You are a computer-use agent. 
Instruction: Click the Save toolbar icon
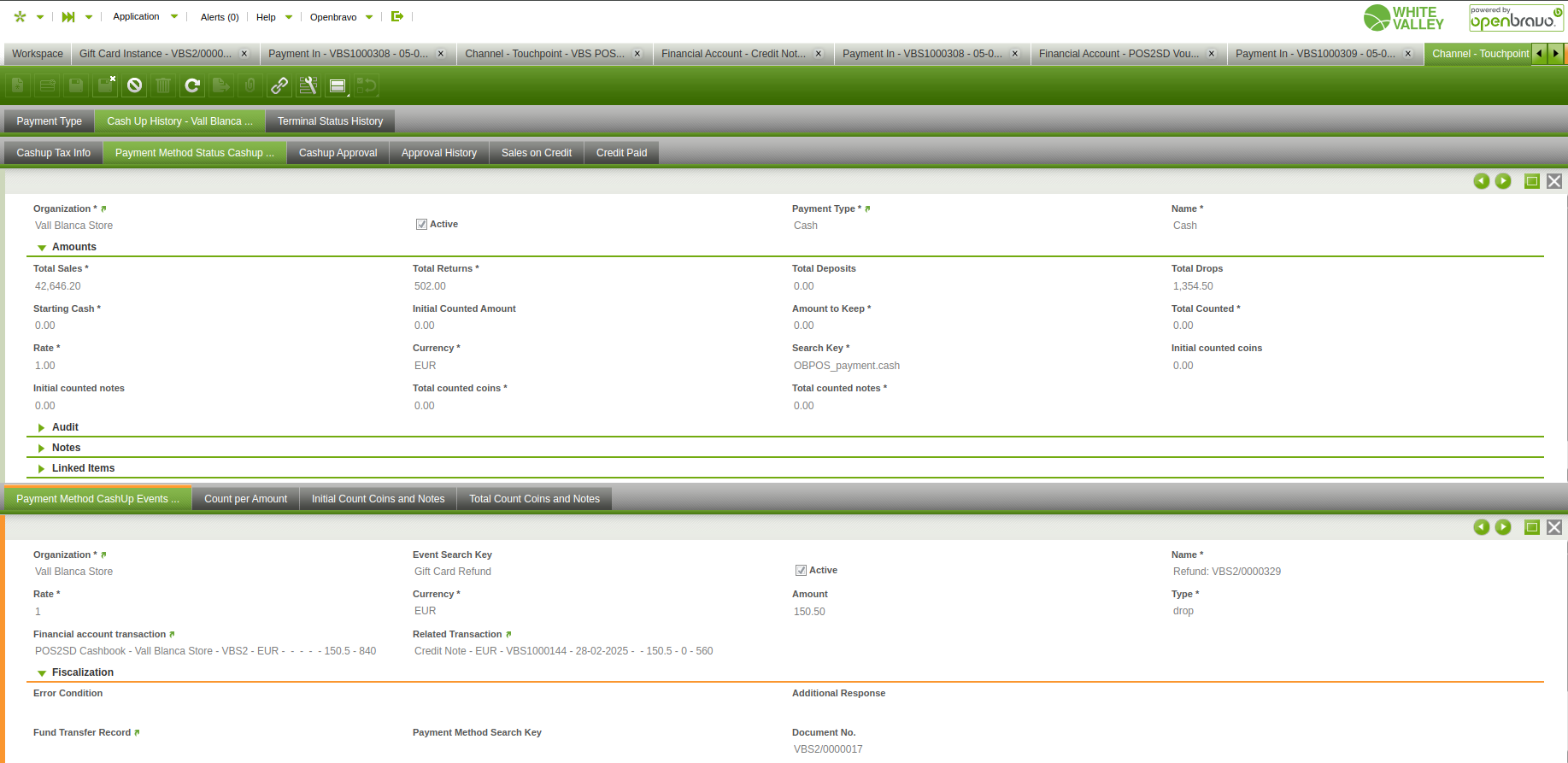[x=76, y=85]
